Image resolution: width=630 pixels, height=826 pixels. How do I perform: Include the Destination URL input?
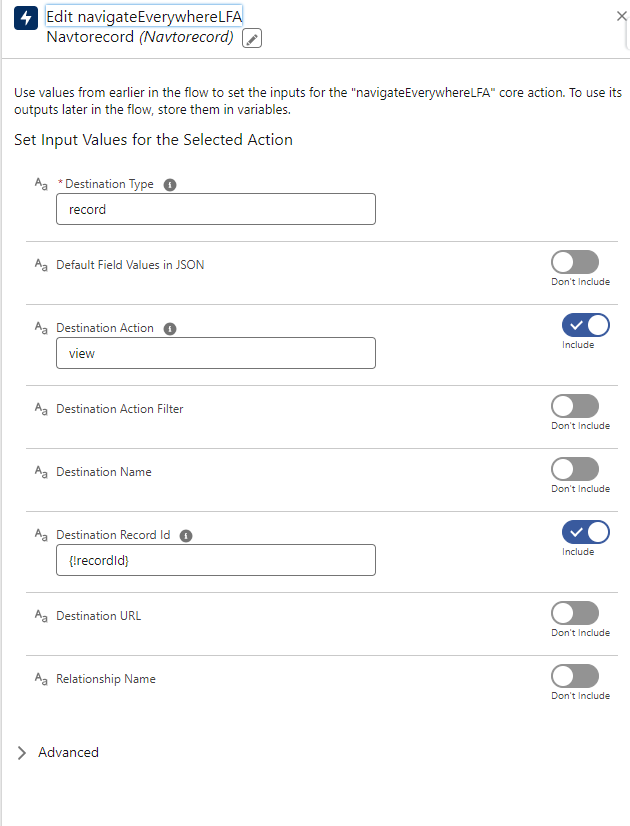coord(575,613)
